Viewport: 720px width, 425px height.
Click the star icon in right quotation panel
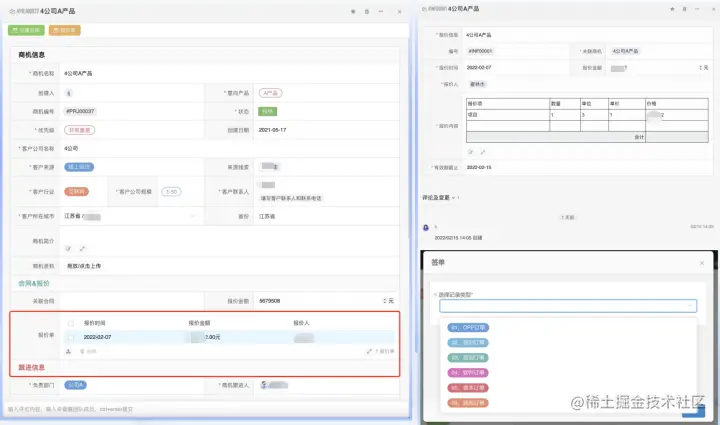point(672,9)
